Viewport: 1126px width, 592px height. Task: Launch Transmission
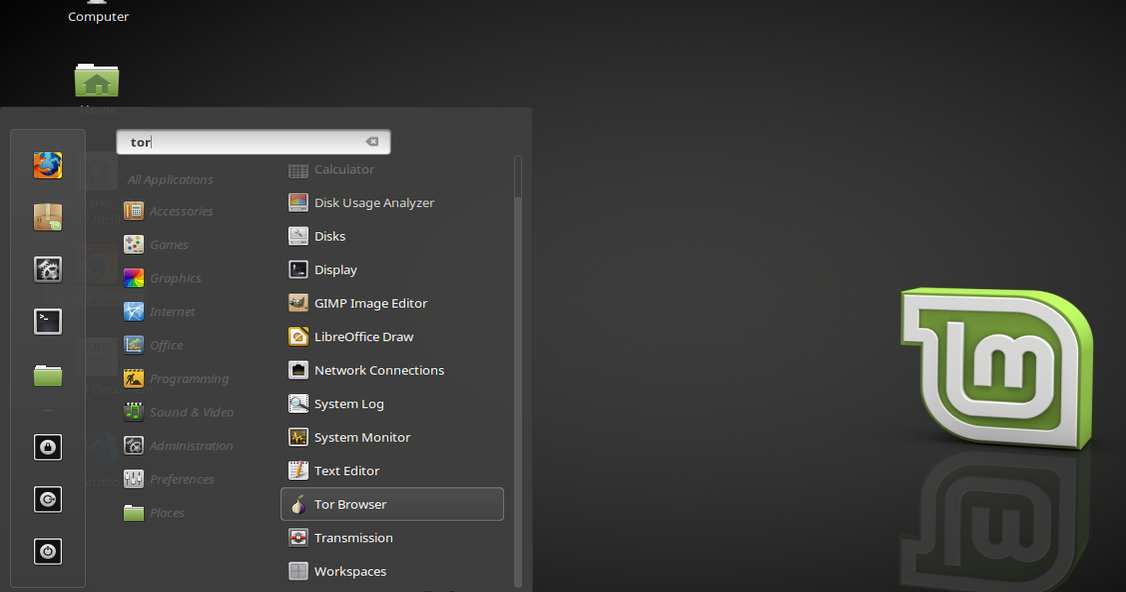point(392,537)
